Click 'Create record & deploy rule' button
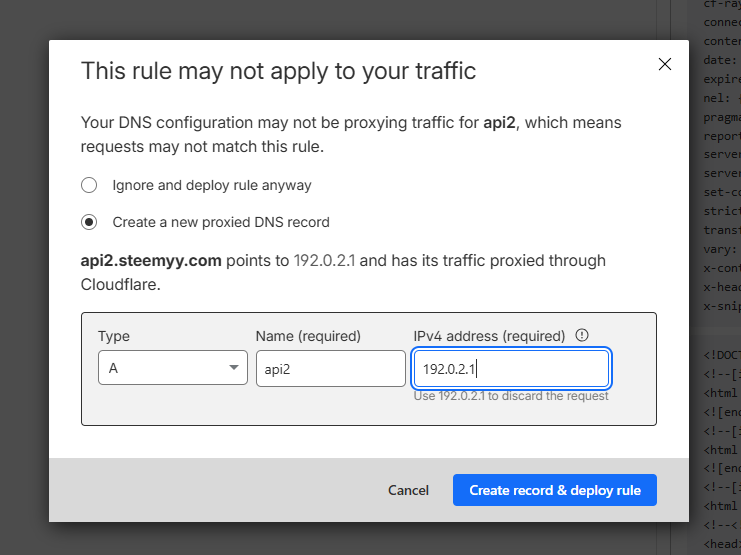This screenshot has height=555, width=741. (554, 490)
